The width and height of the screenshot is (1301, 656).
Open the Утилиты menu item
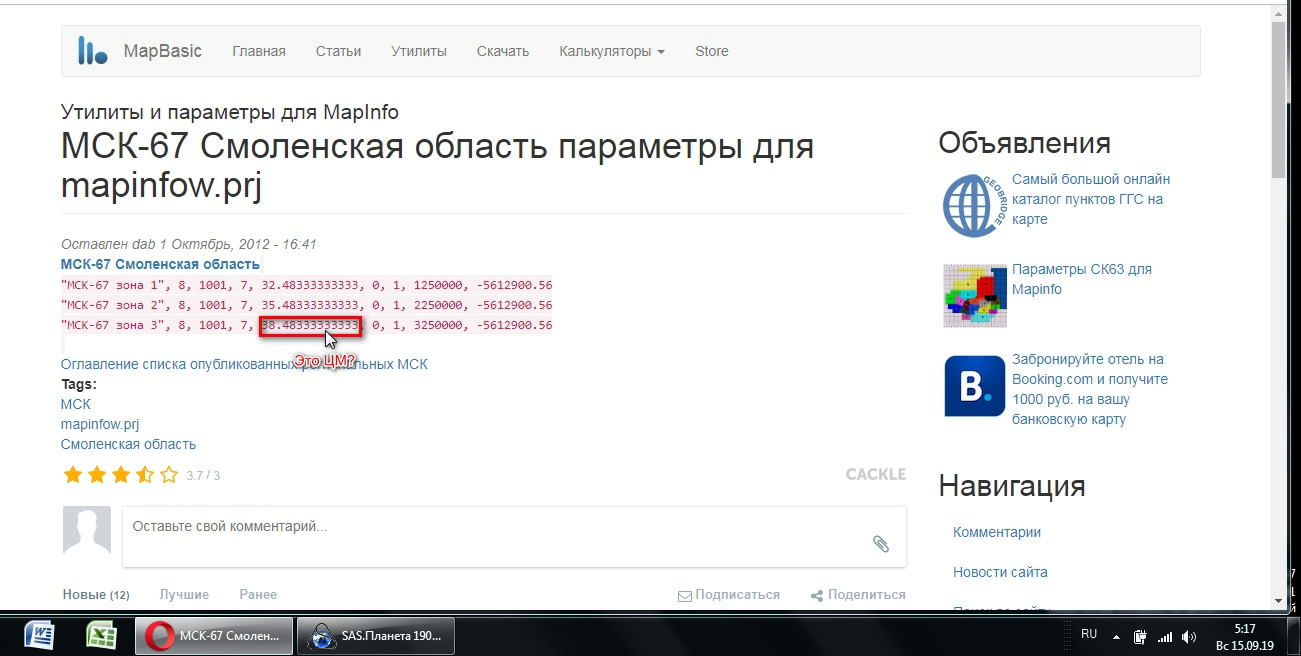click(x=418, y=51)
